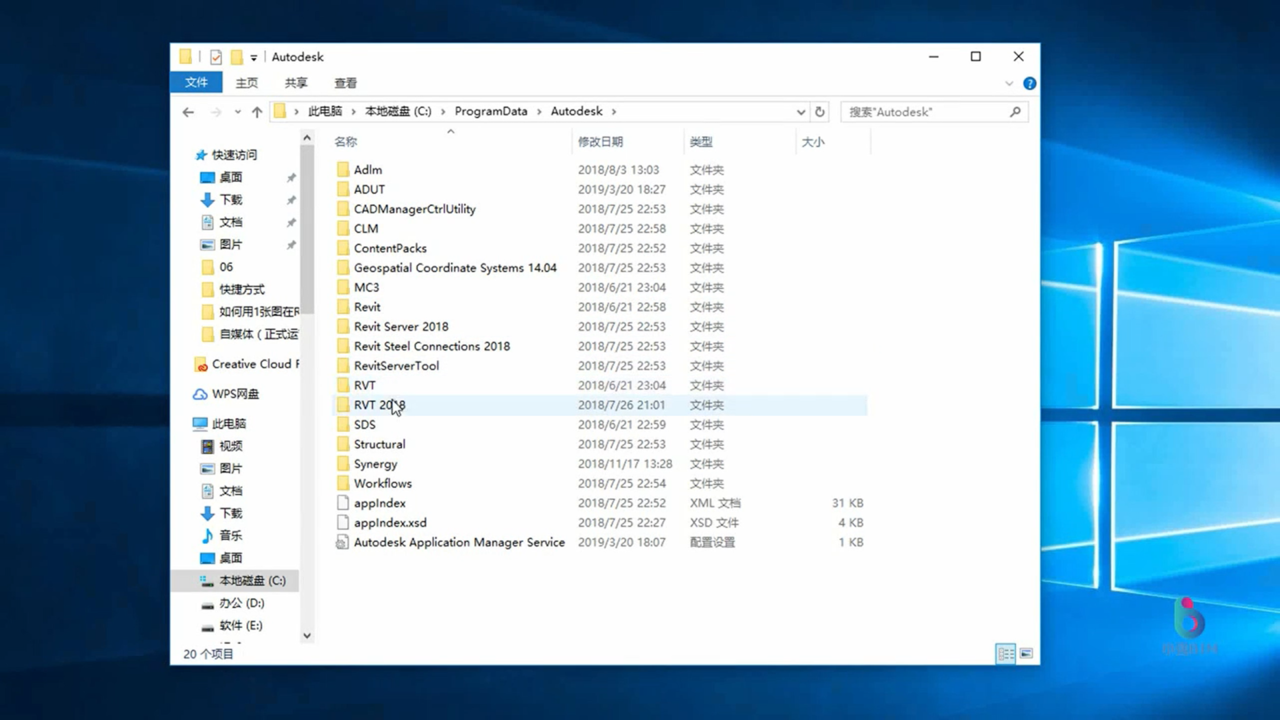
Task: Select the MC3 folder
Action: pos(366,288)
